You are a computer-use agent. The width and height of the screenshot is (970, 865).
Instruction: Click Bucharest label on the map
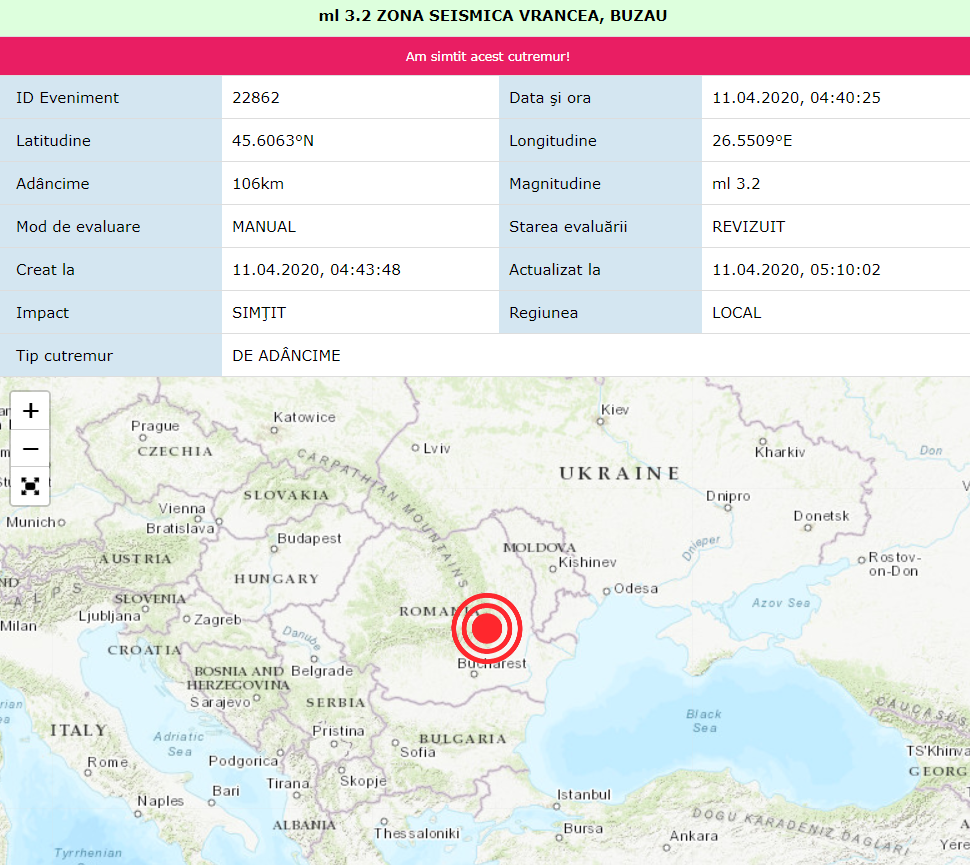491,663
